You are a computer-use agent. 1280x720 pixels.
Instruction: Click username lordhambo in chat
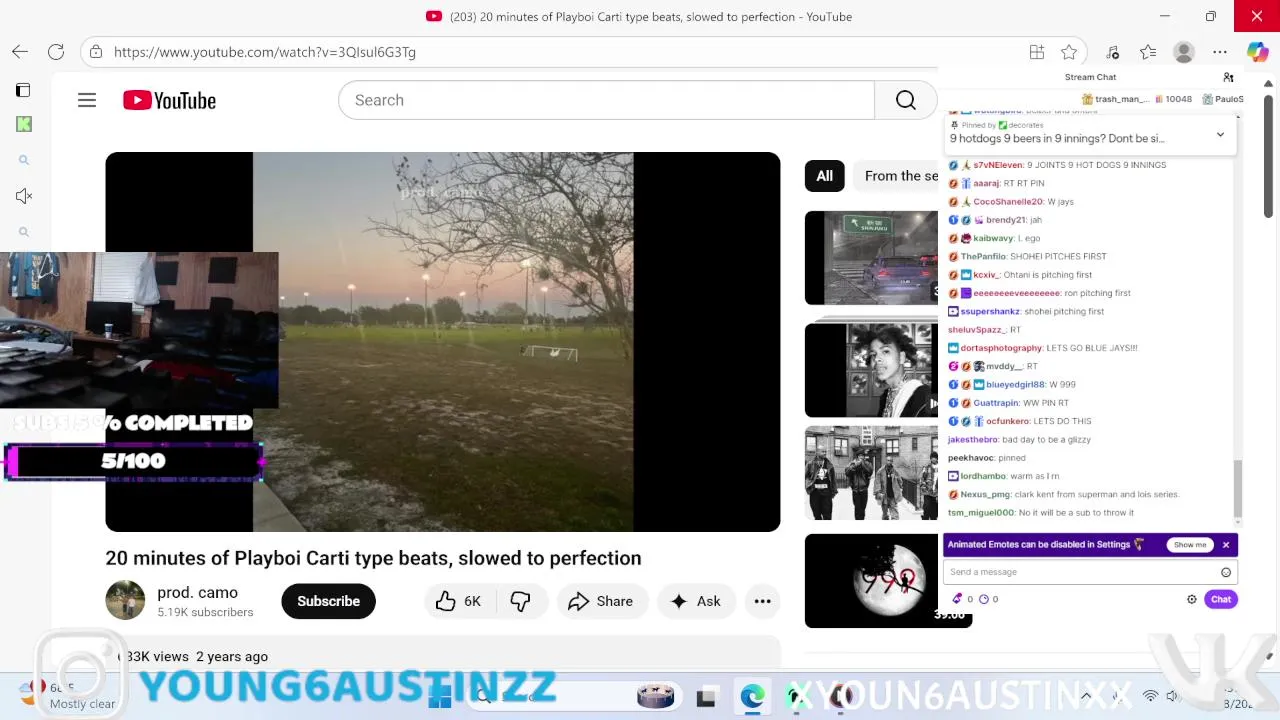click(983, 476)
